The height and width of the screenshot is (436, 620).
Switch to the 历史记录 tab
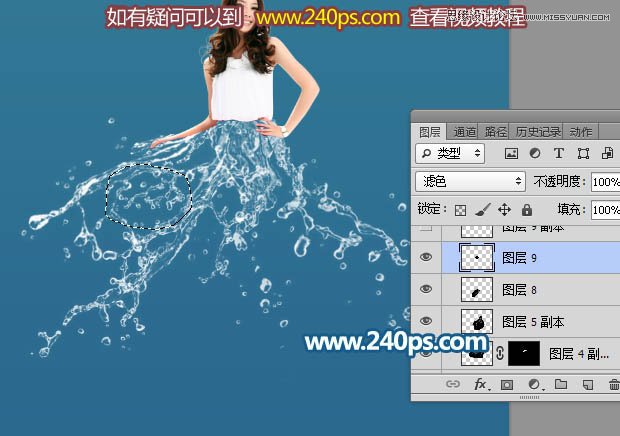pos(538,132)
